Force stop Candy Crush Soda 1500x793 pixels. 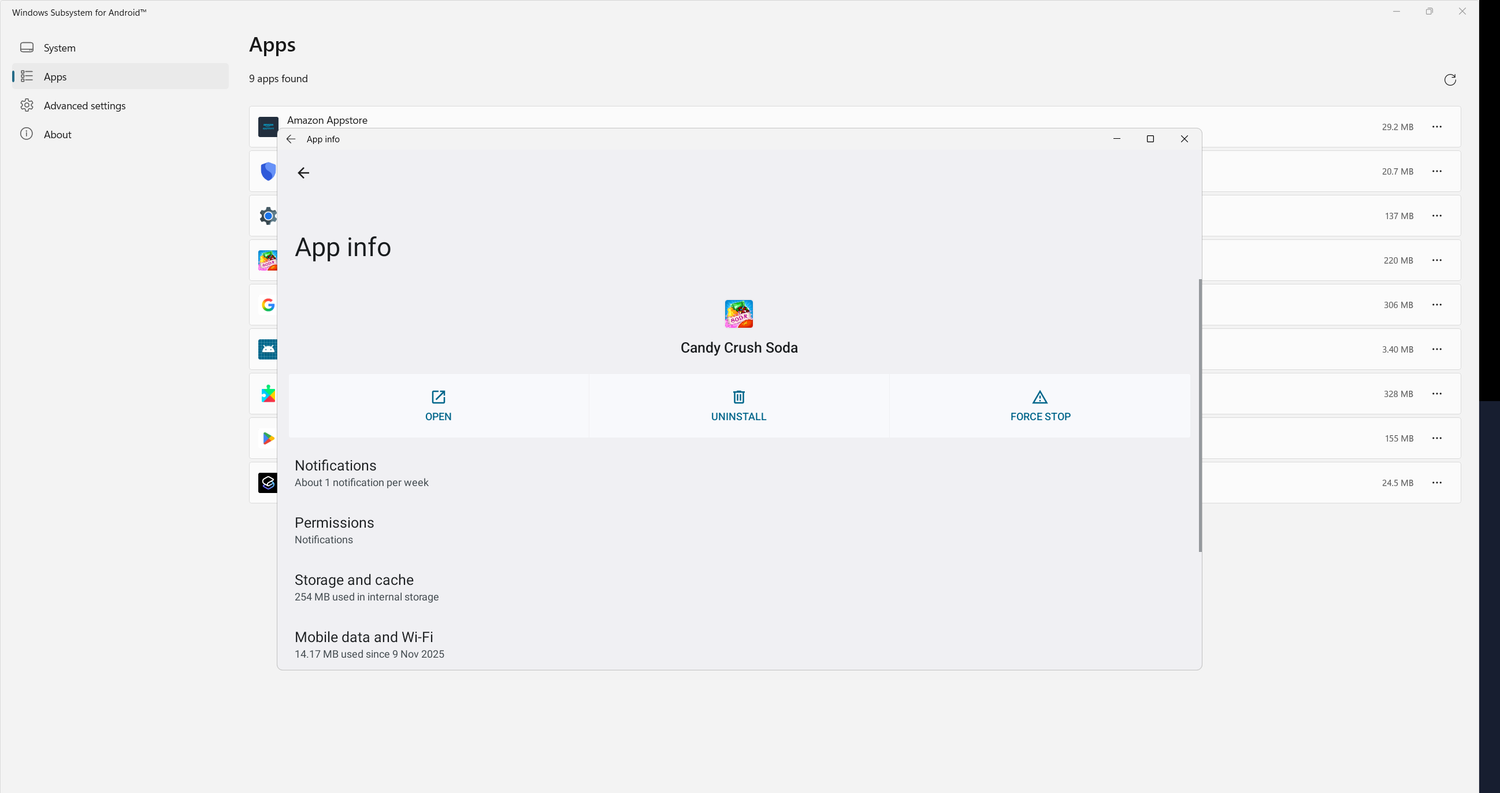1040,406
